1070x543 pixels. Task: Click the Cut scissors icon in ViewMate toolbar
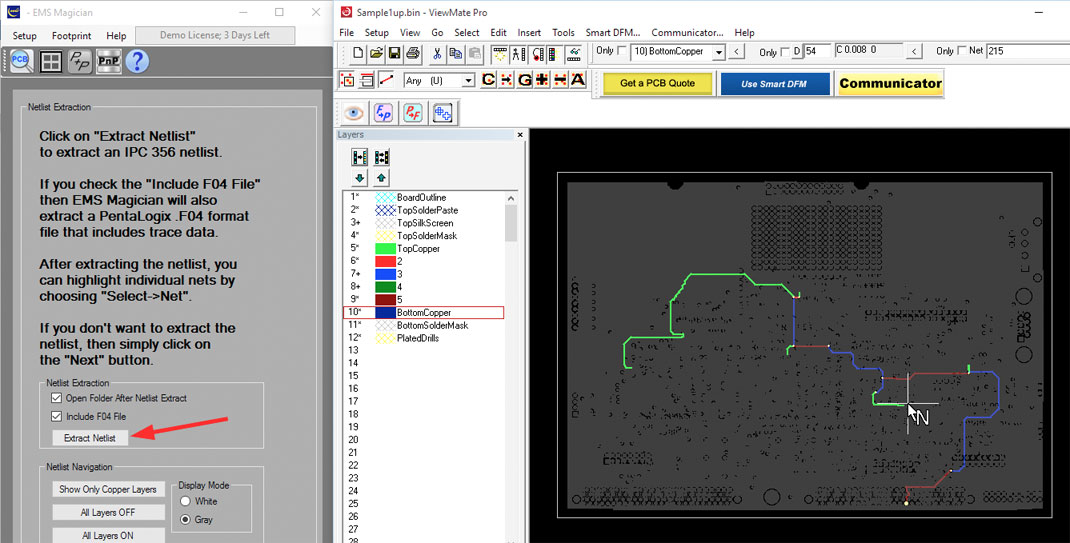click(x=437, y=53)
